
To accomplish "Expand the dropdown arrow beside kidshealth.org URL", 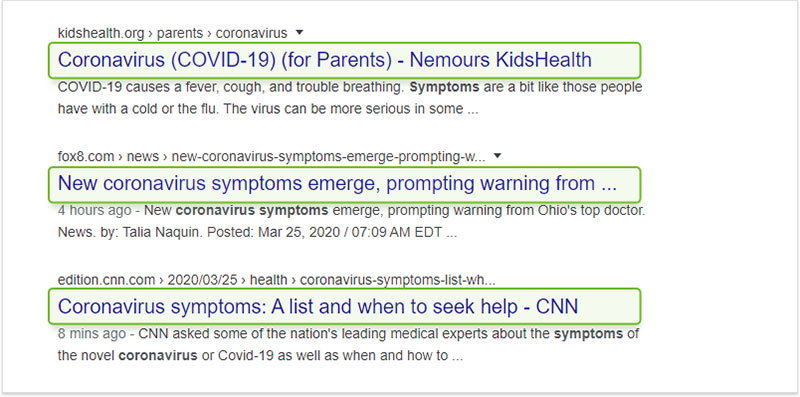I will coord(299,33).
